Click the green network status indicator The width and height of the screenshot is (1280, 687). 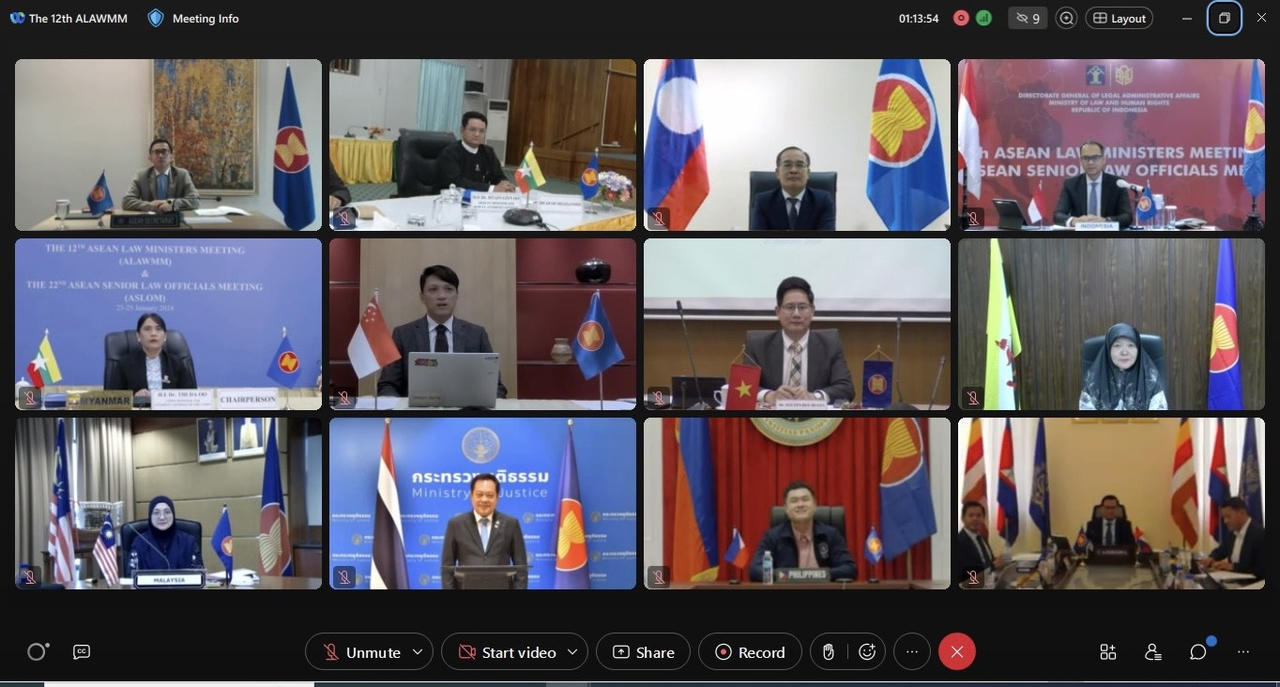coord(982,17)
